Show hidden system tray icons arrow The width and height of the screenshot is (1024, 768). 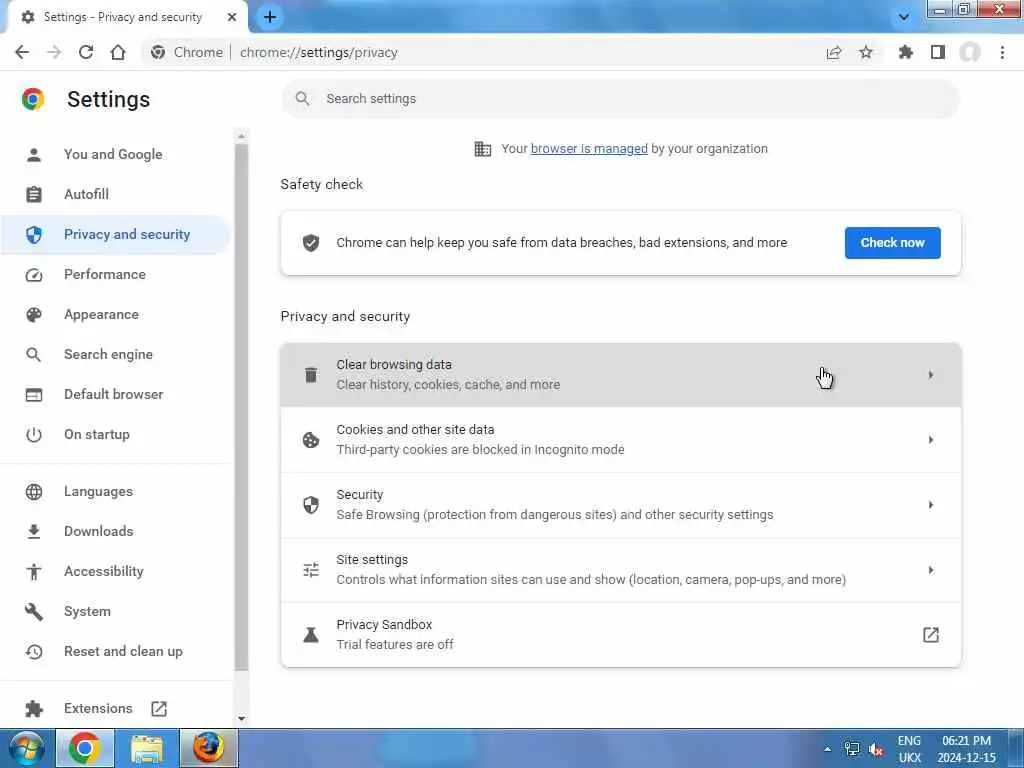coord(827,749)
